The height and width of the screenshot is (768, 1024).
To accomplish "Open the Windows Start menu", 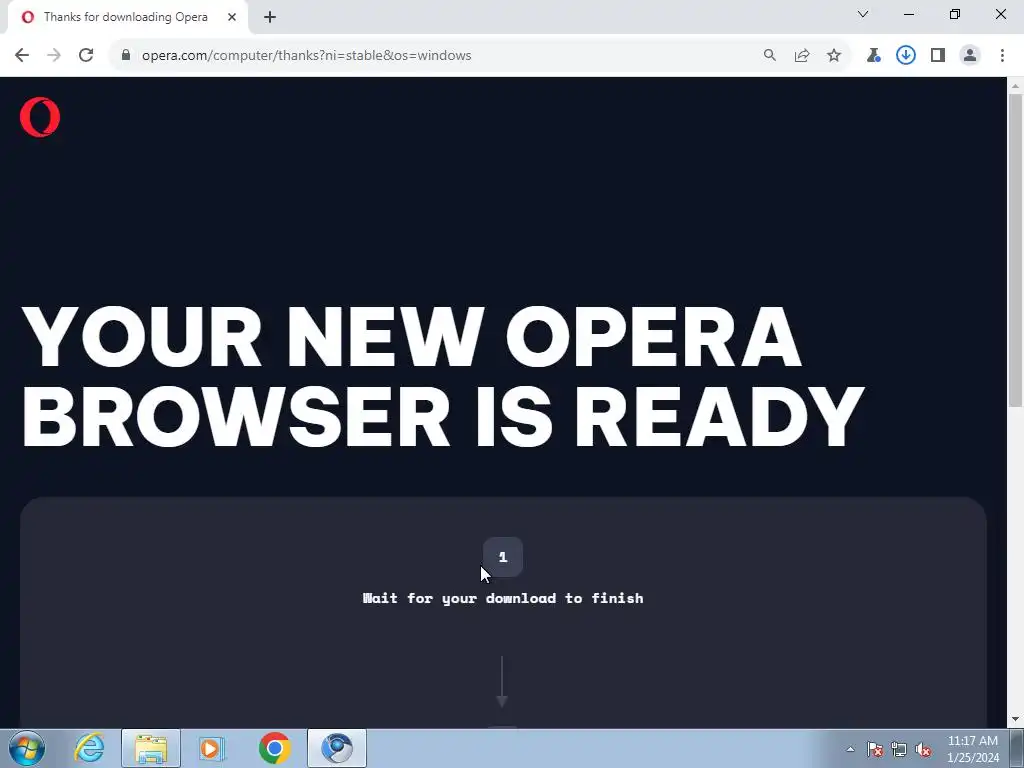I will click(27, 748).
